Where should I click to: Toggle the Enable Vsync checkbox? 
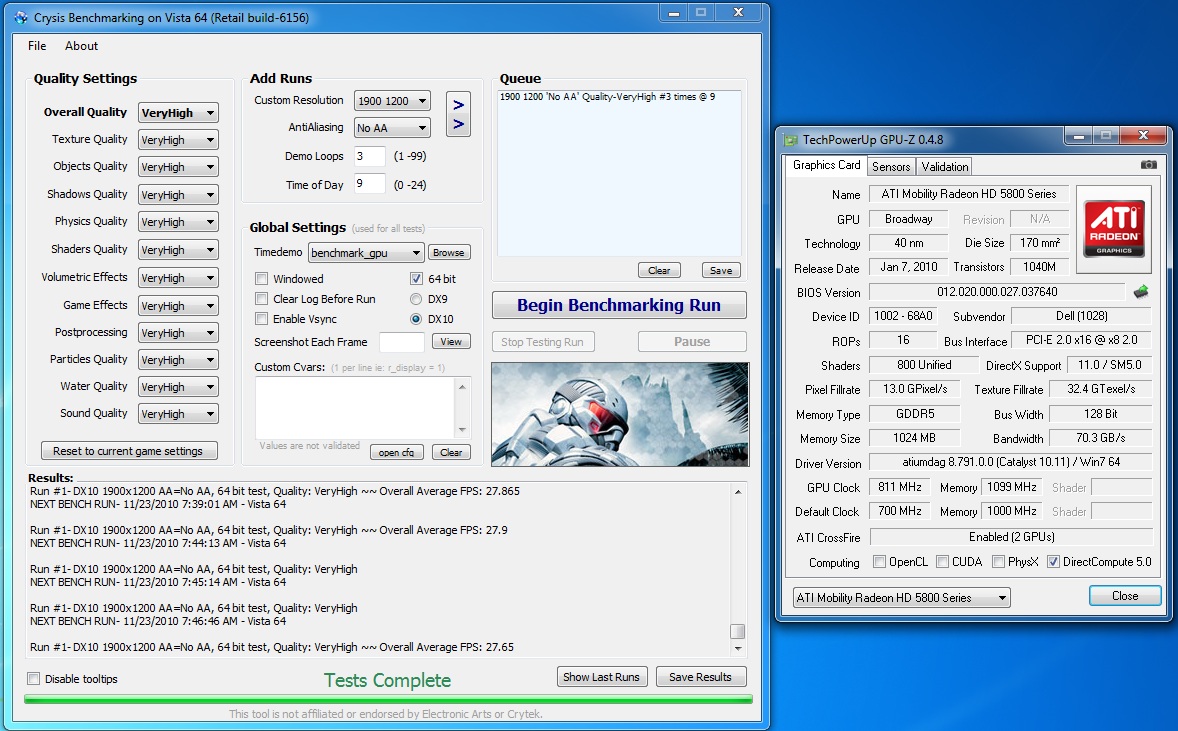(262, 319)
